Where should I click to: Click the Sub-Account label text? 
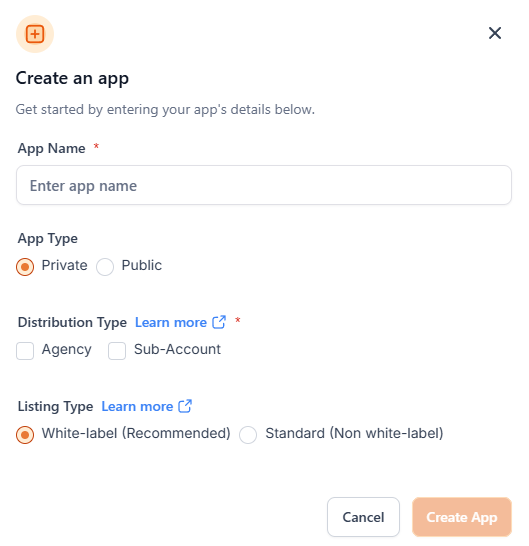(x=177, y=349)
